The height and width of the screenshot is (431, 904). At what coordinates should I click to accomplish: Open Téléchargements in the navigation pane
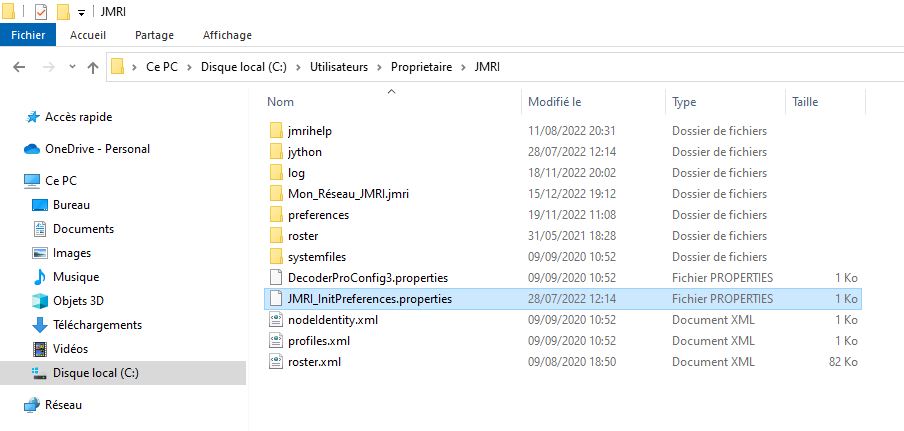97,325
